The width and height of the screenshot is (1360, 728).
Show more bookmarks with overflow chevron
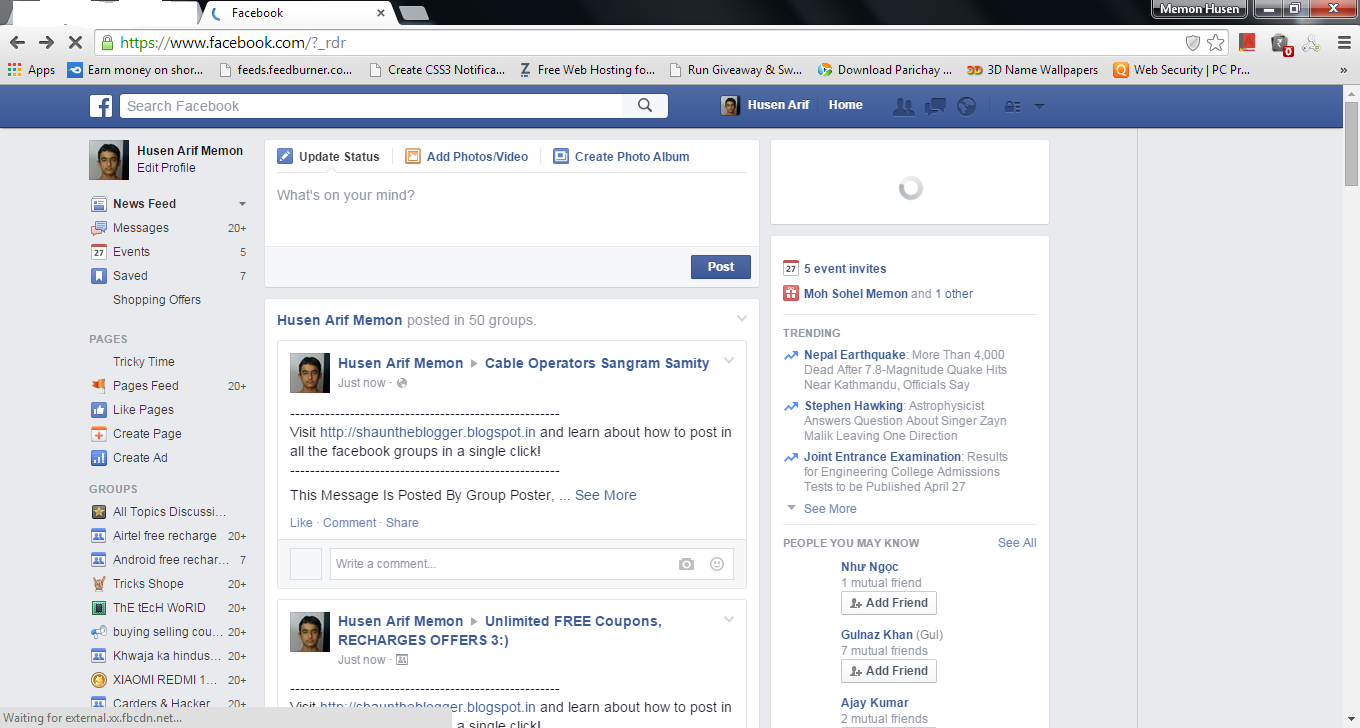1343,70
